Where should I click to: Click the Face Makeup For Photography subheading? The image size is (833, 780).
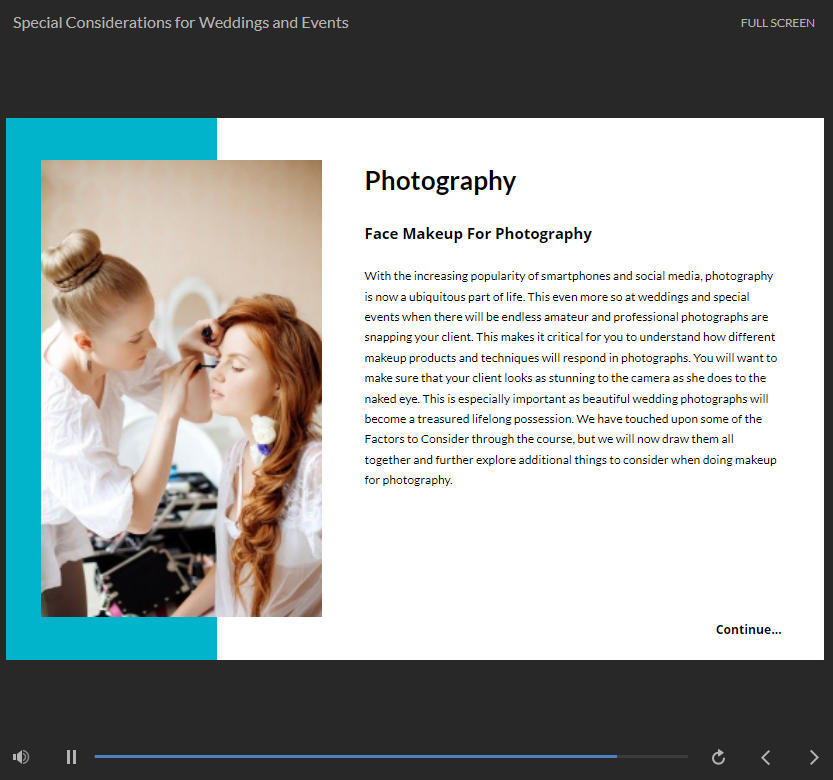click(x=478, y=234)
